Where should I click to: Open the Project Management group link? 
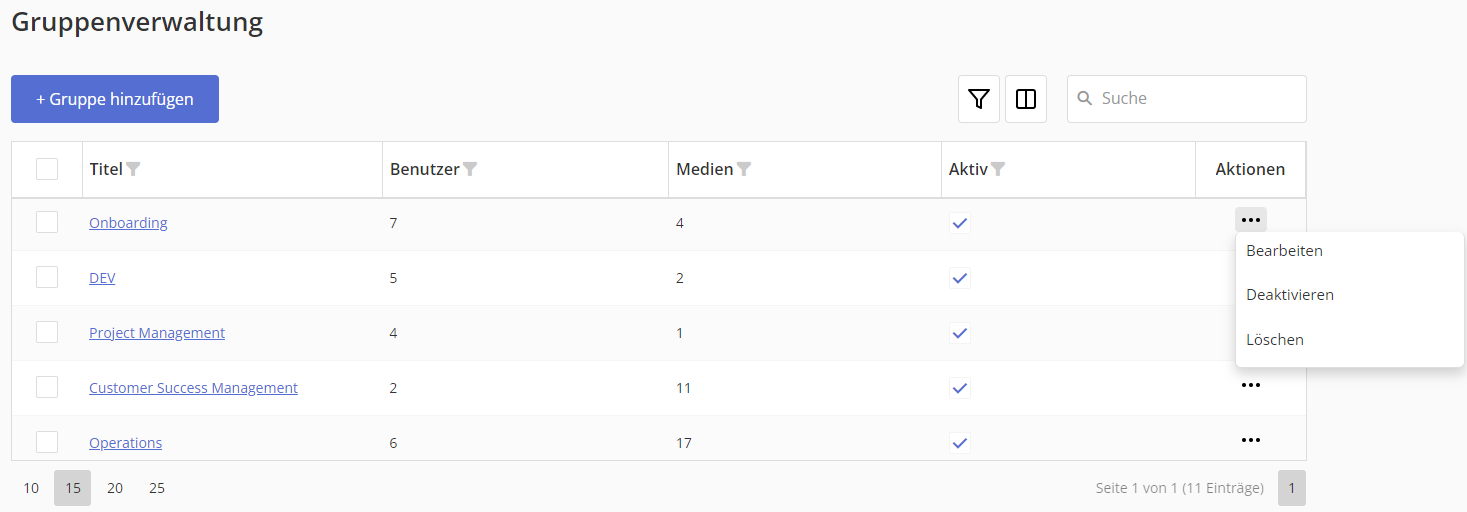pyautogui.click(x=157, y=333)
